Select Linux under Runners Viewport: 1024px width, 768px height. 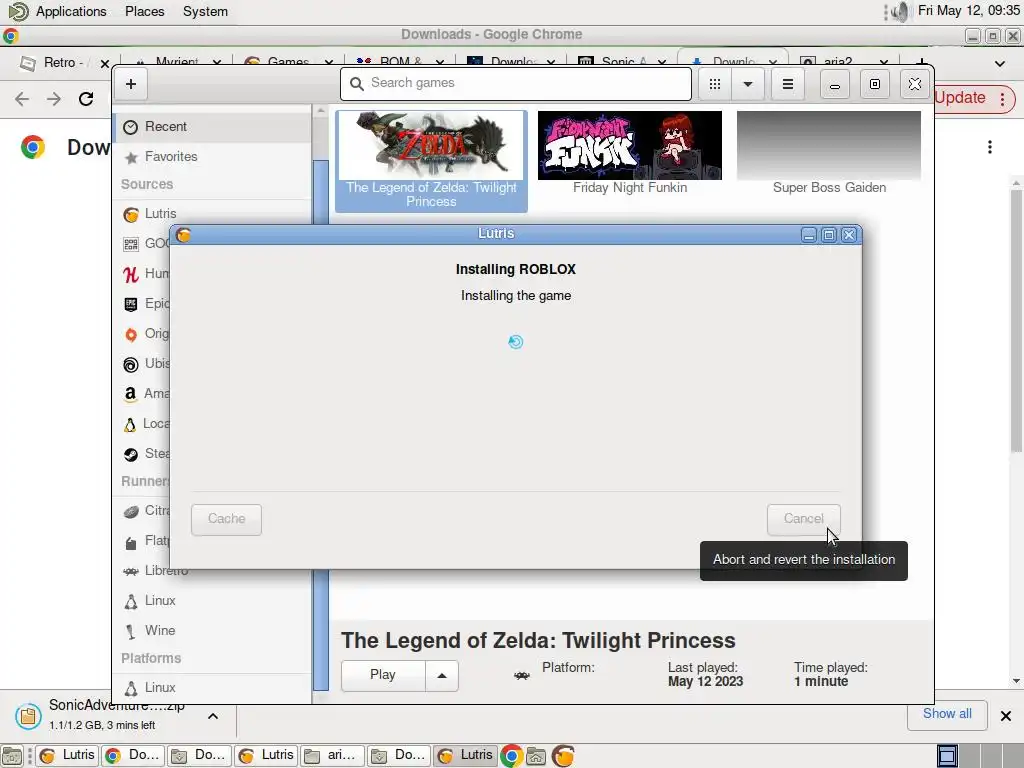click(x=212, y=601)
